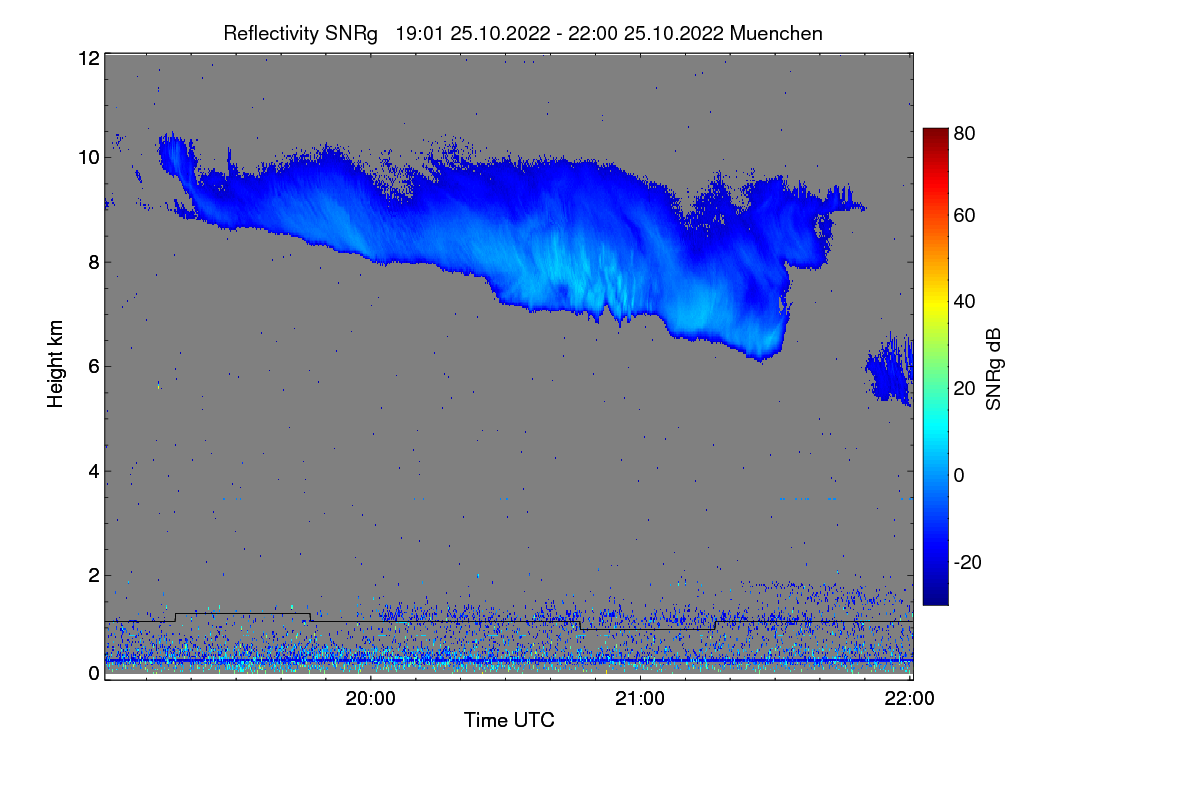Click the black stepped line near 1 km height
The image size is (1200, 800).
coord(508,621)
